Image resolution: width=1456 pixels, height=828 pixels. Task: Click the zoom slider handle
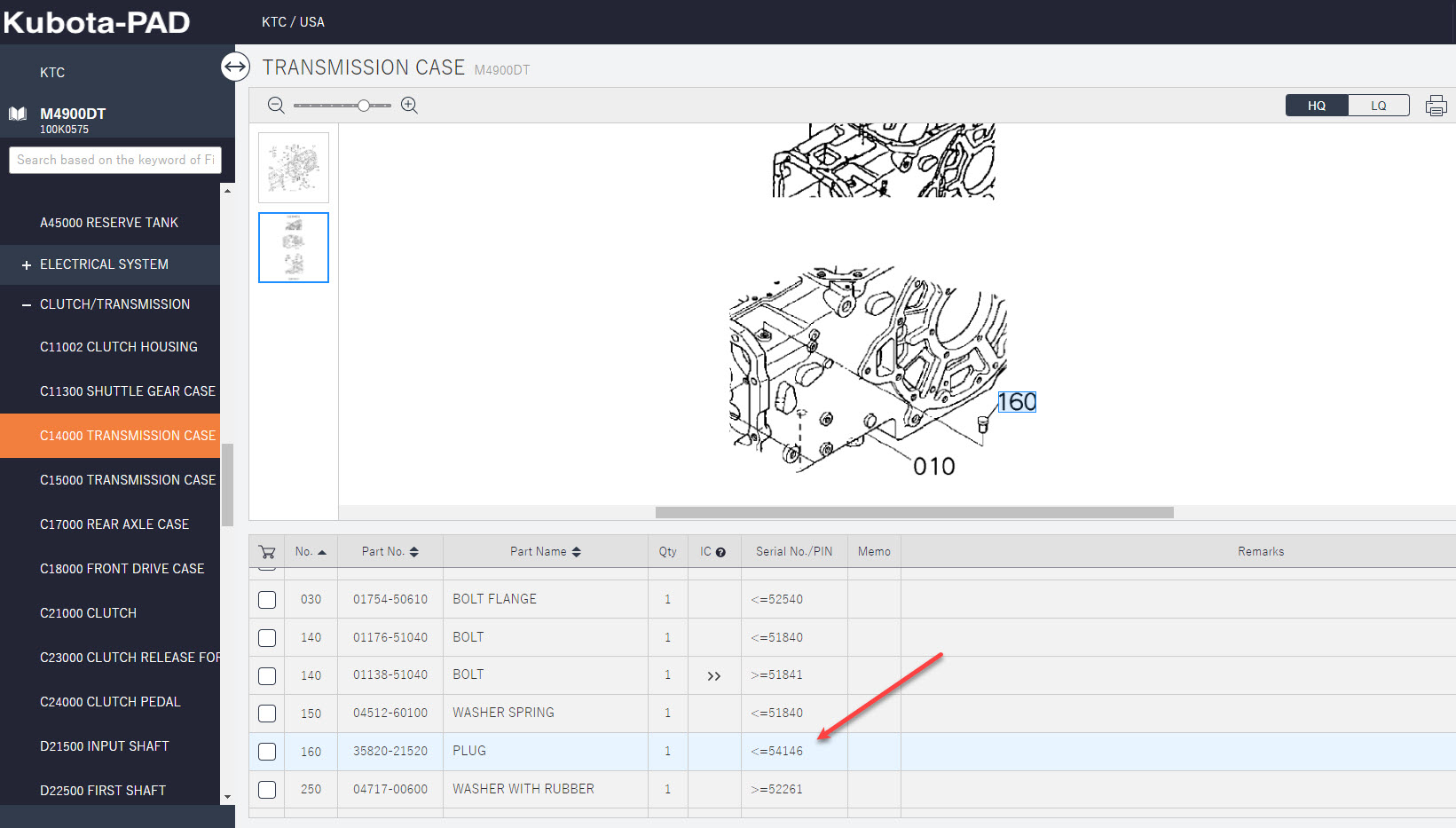click(x=364, y=106)
